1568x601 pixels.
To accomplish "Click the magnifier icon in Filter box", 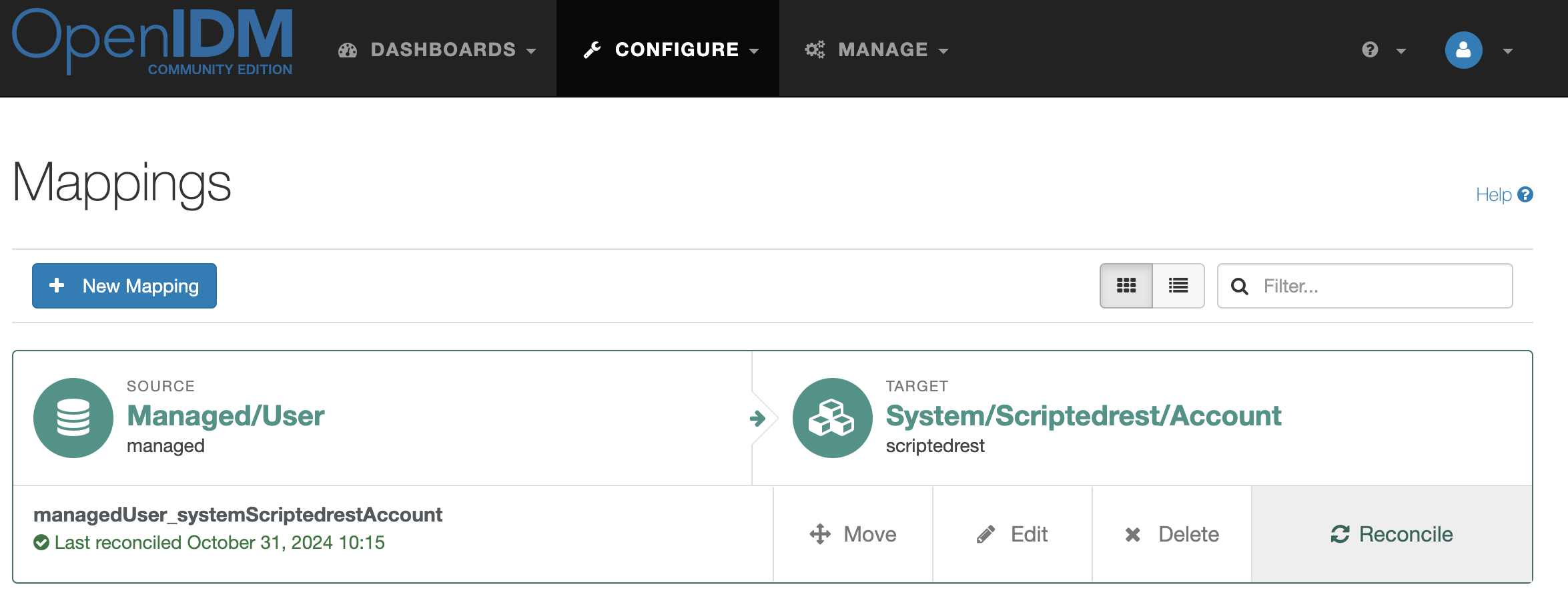I will (x=1240, y=286).
